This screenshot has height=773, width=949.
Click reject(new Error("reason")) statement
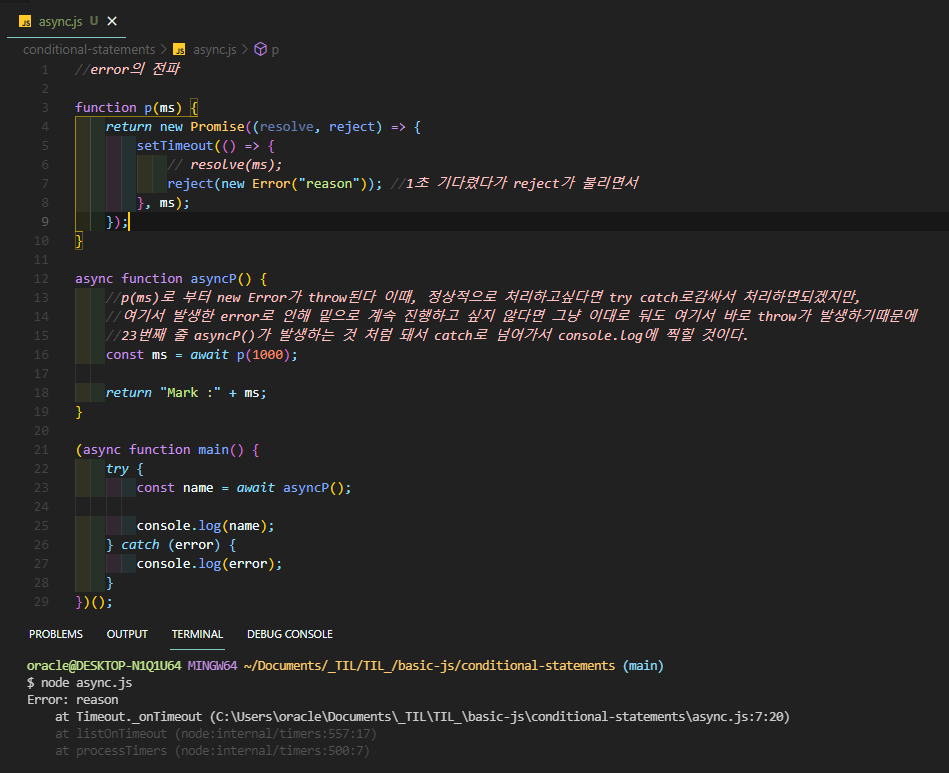point(274,183)
